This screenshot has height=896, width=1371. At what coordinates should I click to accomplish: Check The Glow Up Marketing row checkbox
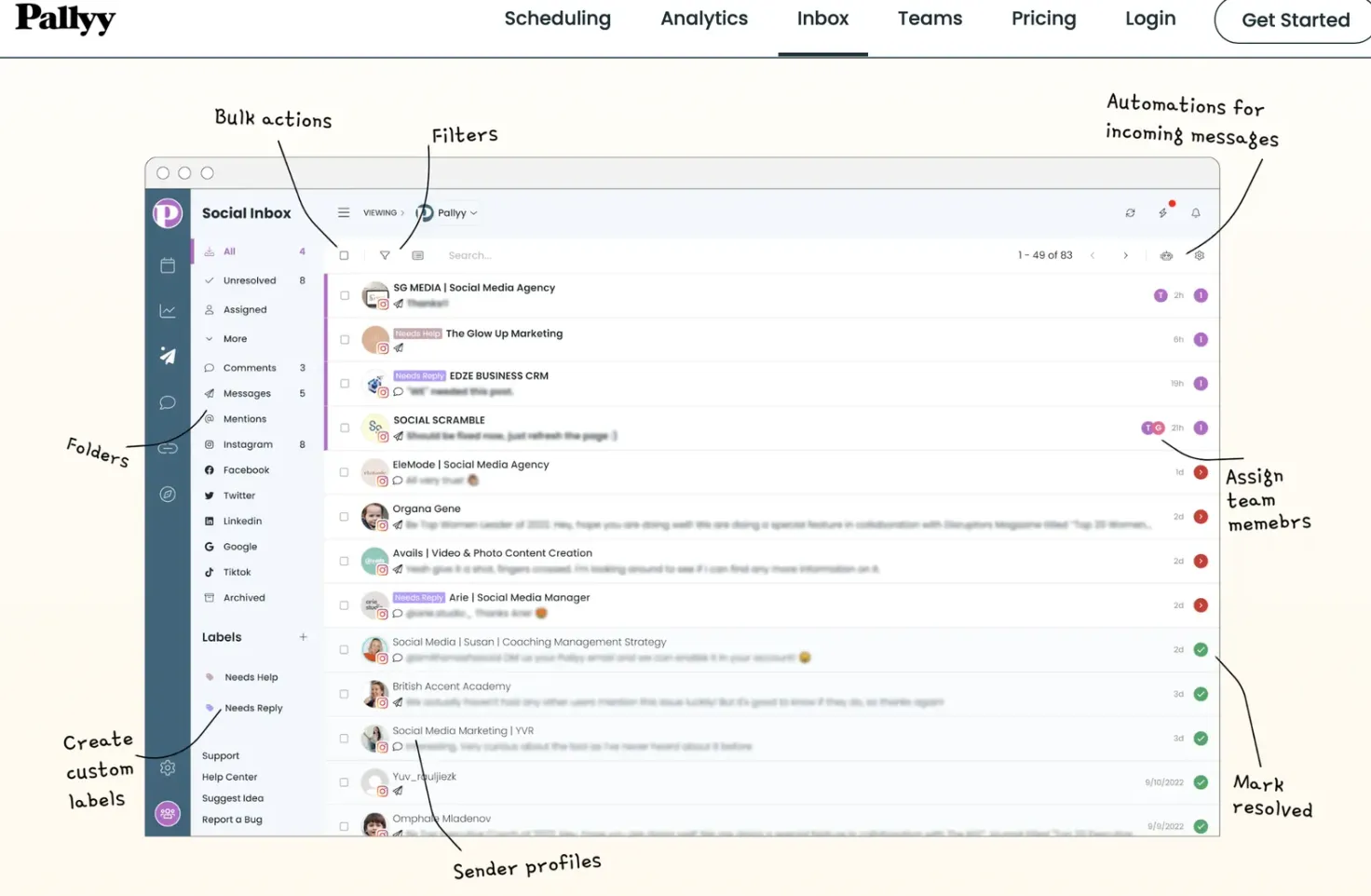point(345,340)
